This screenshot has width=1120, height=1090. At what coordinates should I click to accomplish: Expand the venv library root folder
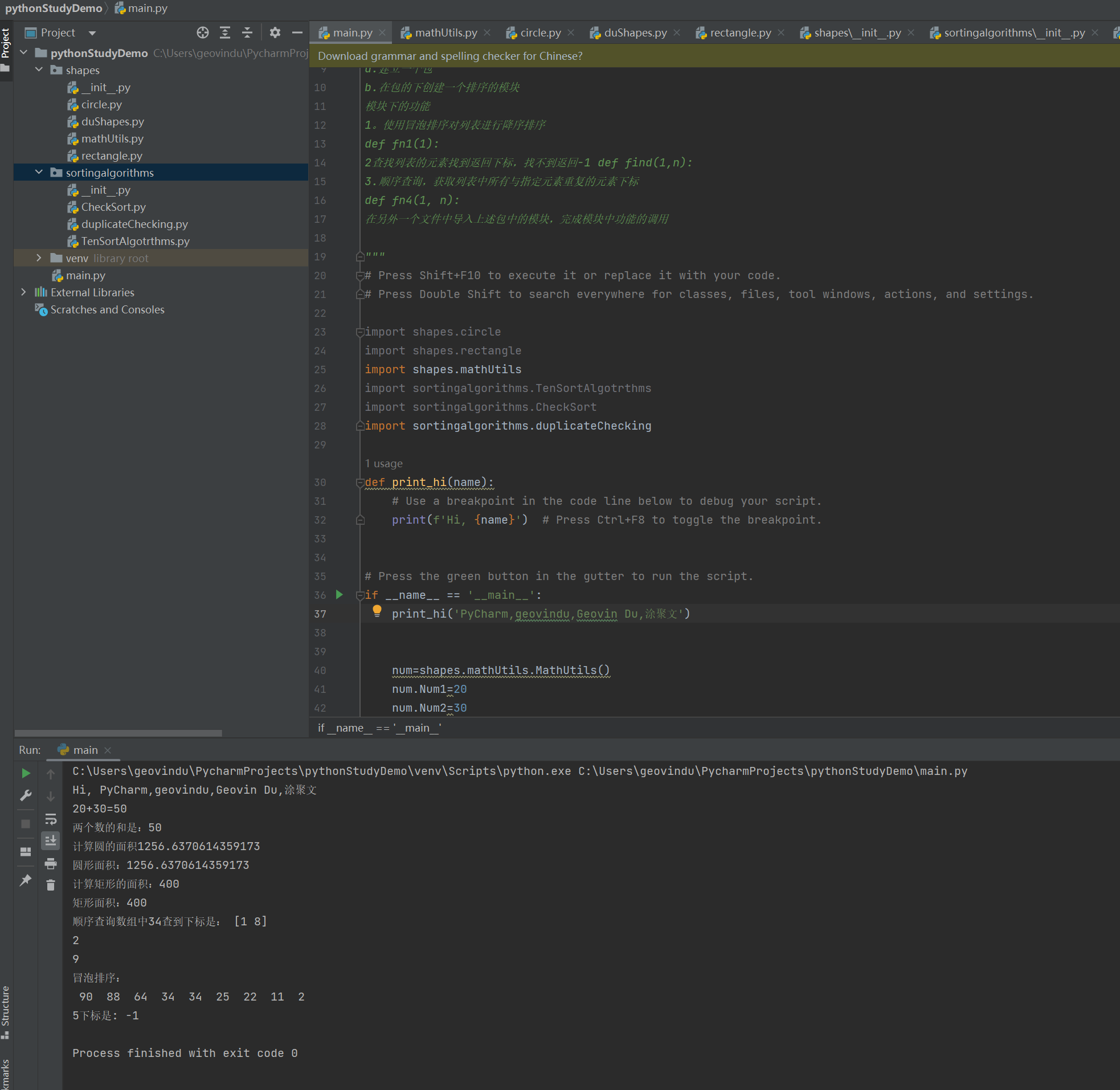tap(38, 258)
